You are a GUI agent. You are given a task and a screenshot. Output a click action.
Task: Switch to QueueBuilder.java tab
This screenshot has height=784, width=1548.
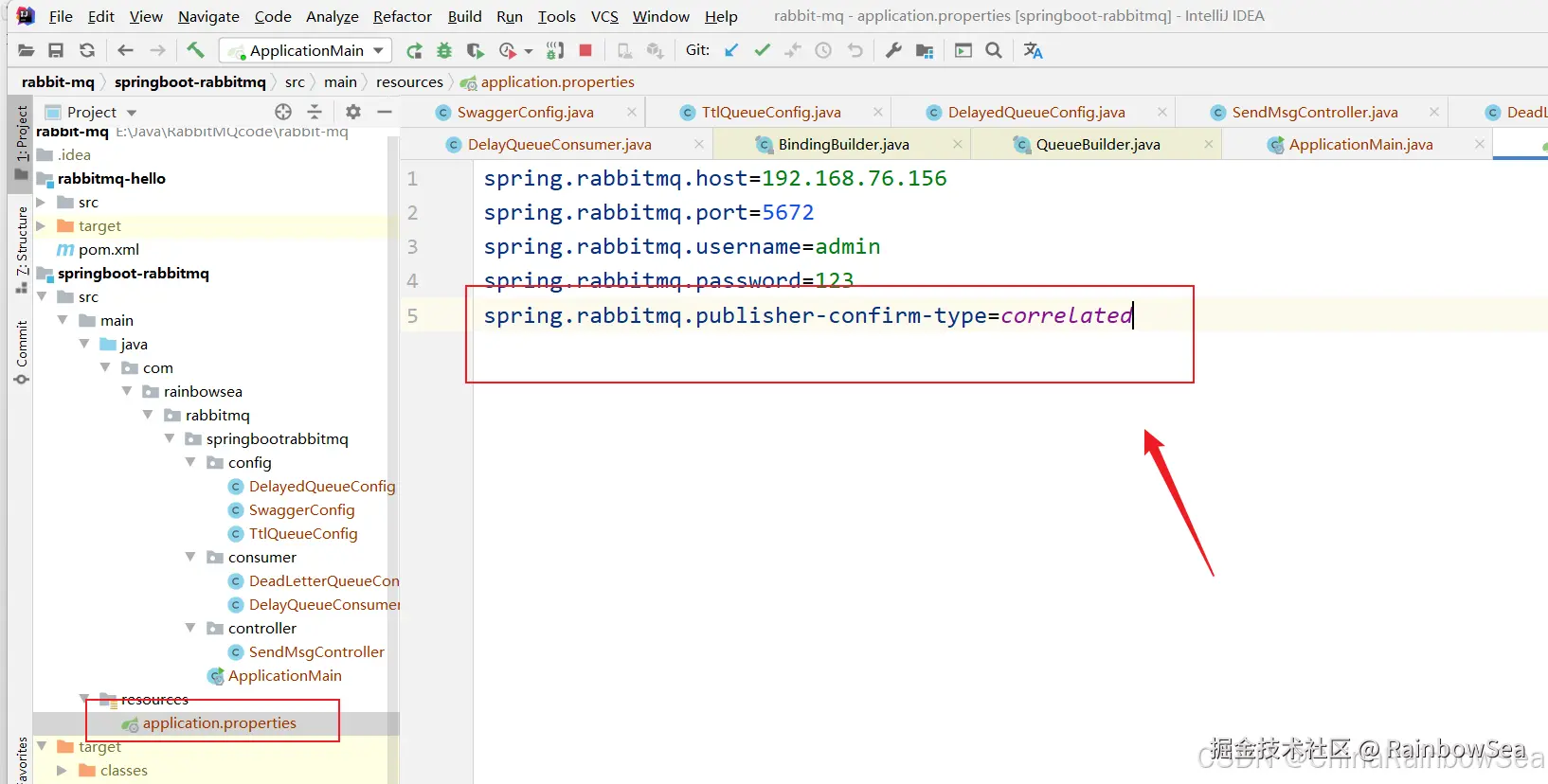click(x=1098, y=144)
